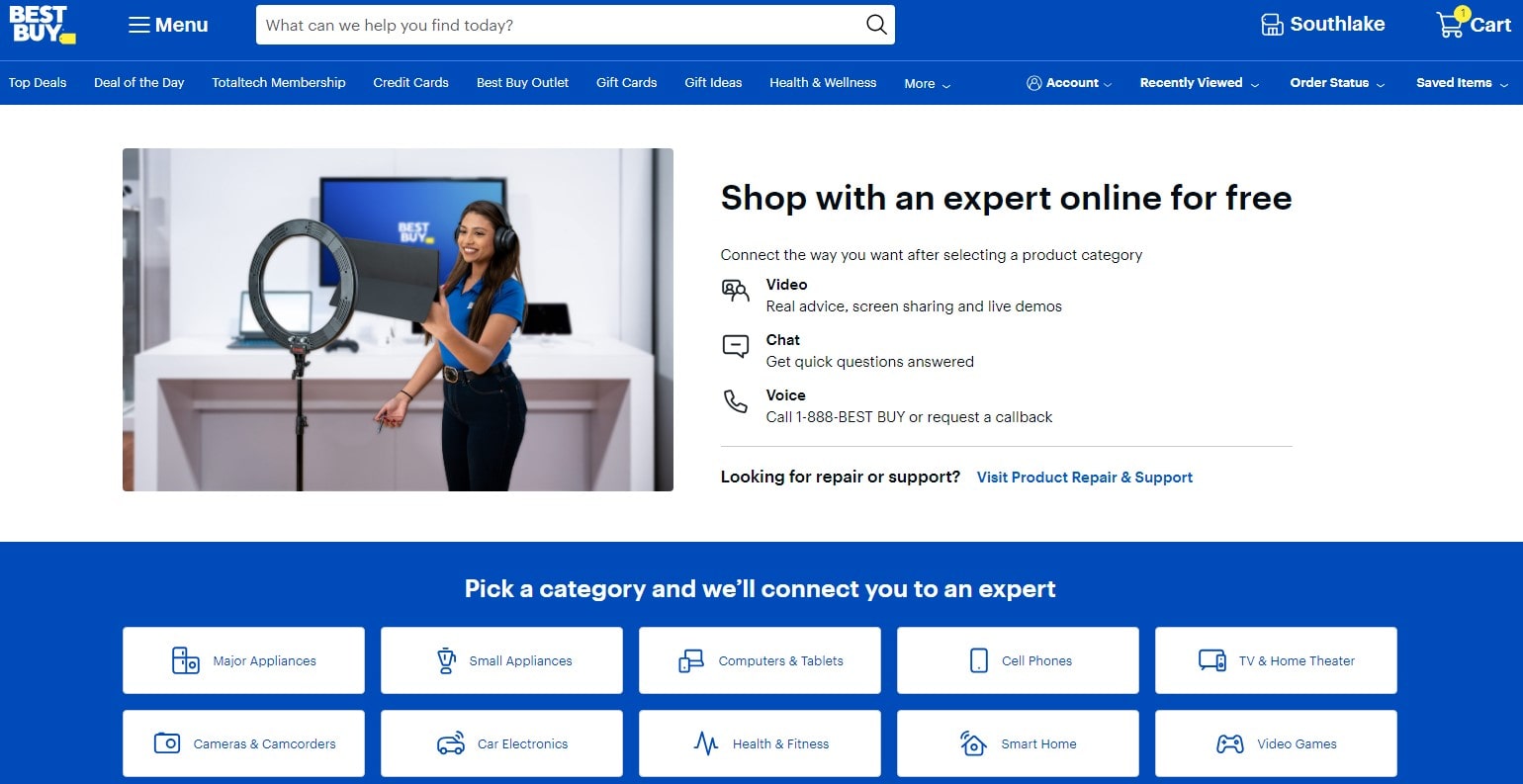
Task: Open the Recently Viewed dropdown
Action: [x=1200, y=83]
